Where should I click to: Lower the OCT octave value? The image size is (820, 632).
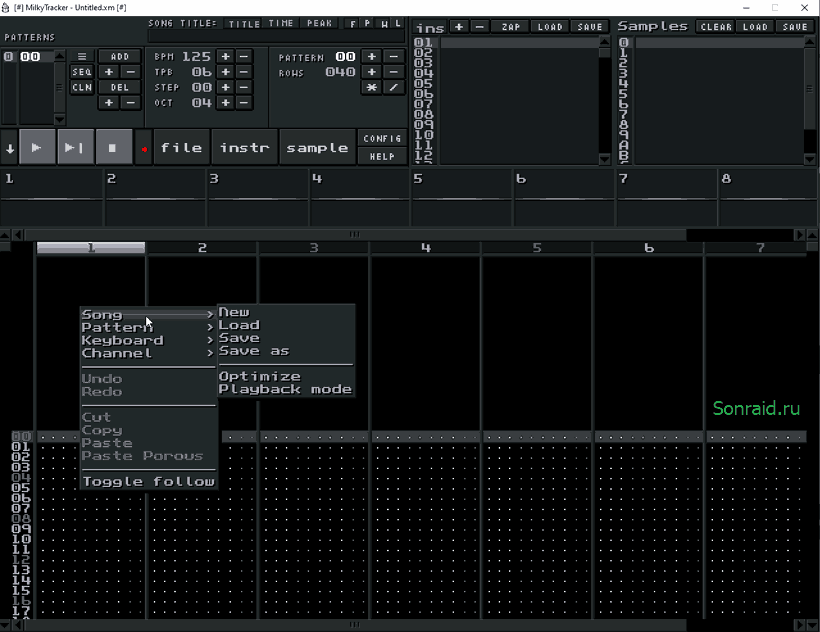(x=244, y=102)
